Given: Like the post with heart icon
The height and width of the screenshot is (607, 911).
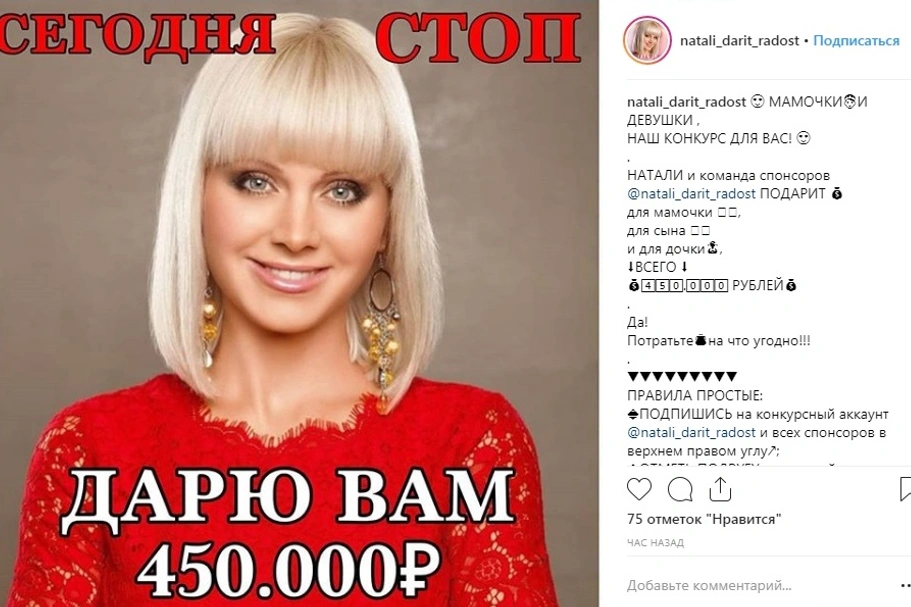Looking at the screenshot, I should click(639, 489).
